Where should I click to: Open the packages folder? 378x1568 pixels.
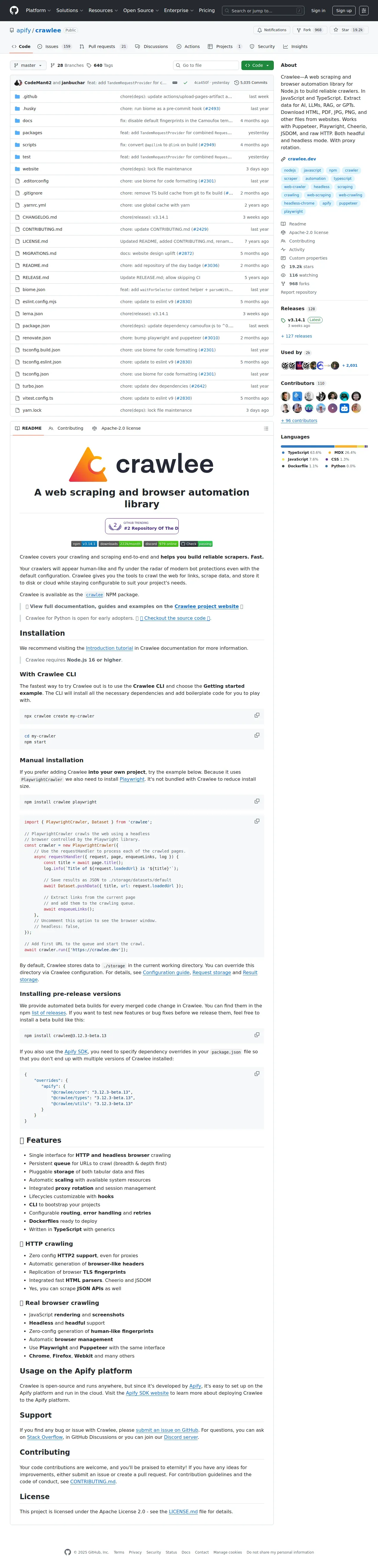pyautogui.click(x=32, y=133)
